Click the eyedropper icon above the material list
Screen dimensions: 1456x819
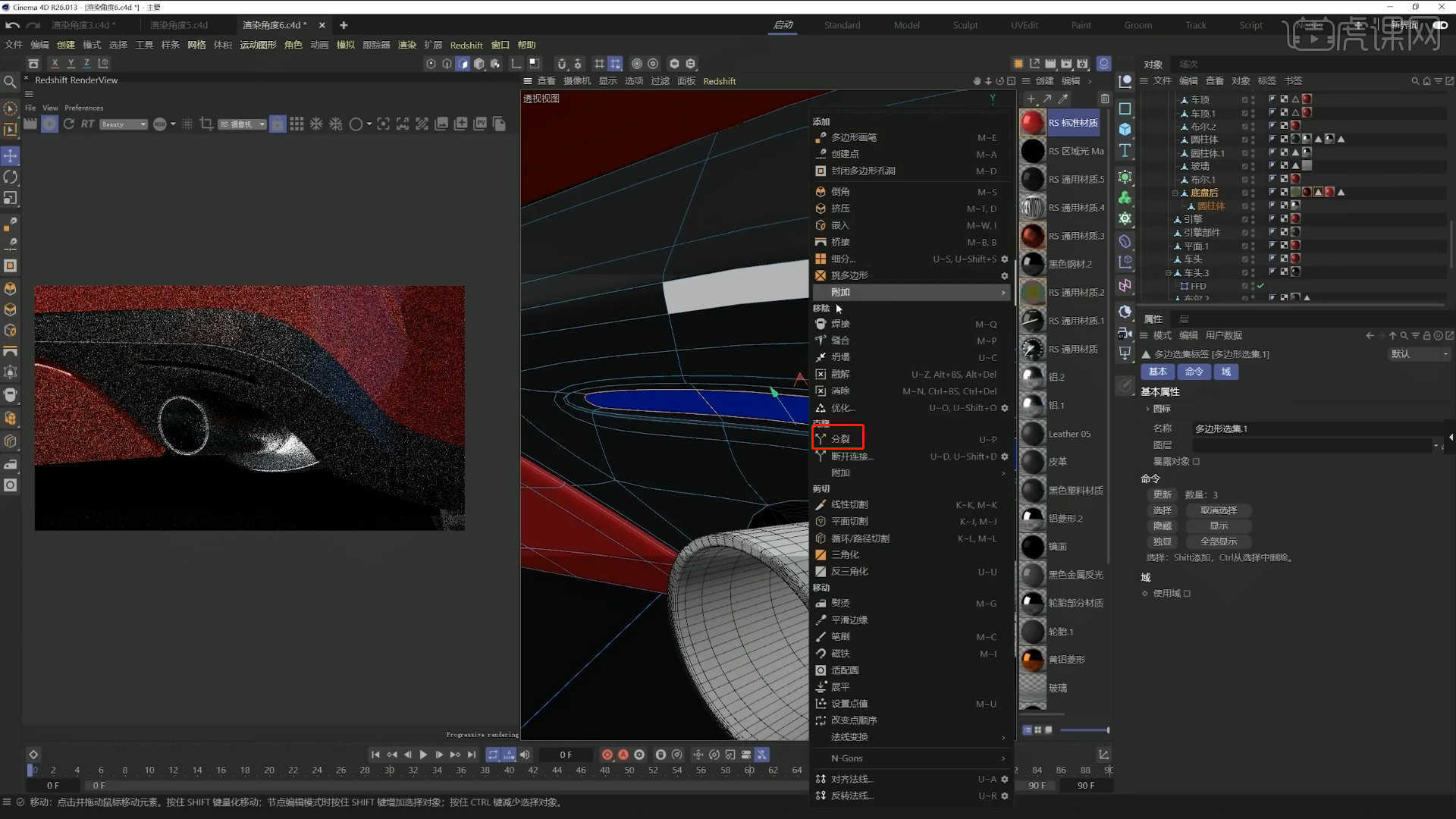(1063, 99)
